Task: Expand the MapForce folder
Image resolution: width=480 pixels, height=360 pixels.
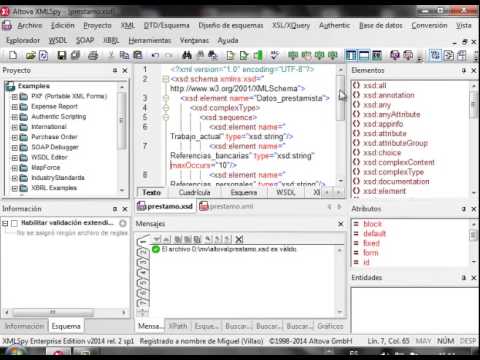Action: point(14,168)
